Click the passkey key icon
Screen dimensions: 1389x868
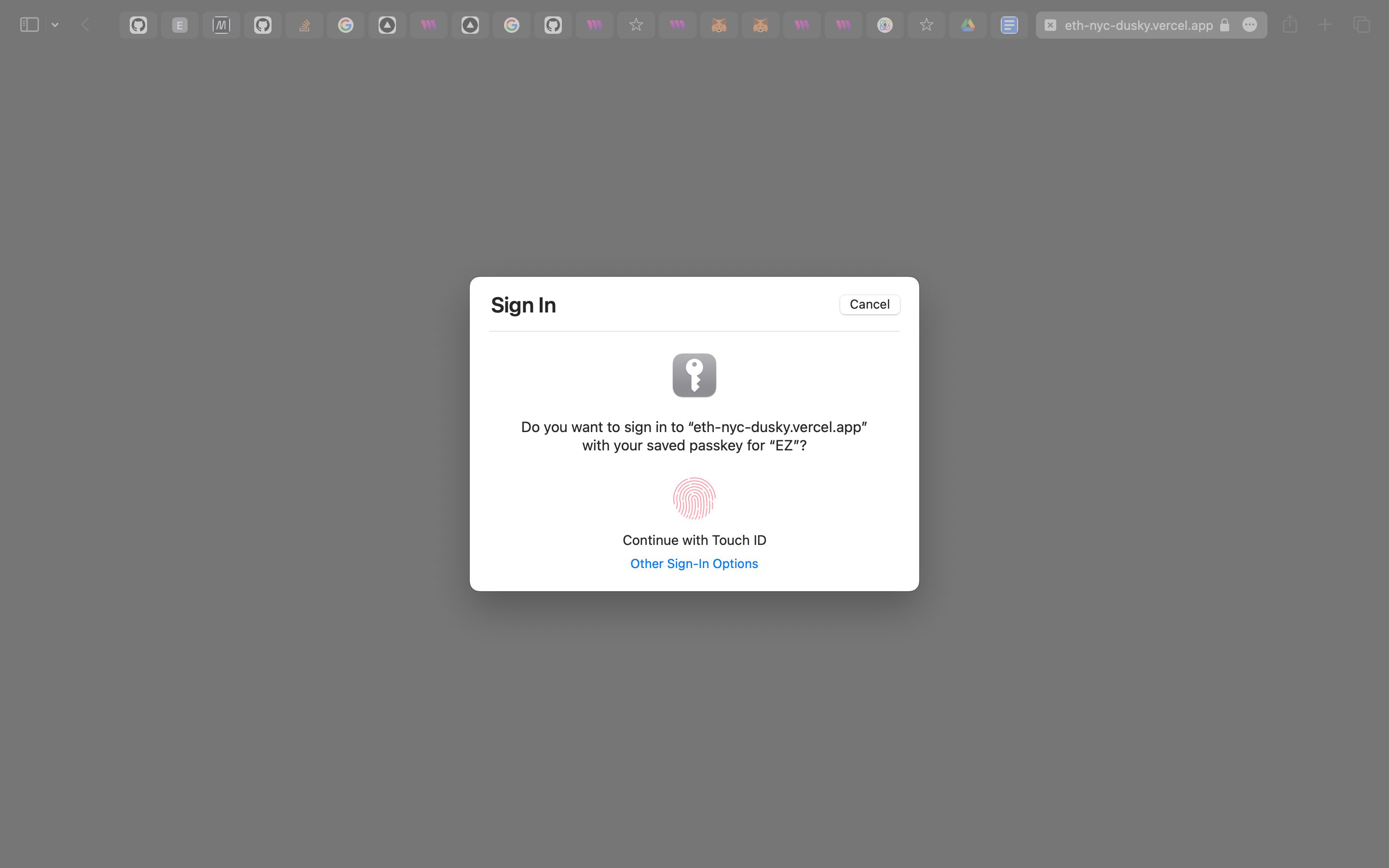click(x=694, y=375)
